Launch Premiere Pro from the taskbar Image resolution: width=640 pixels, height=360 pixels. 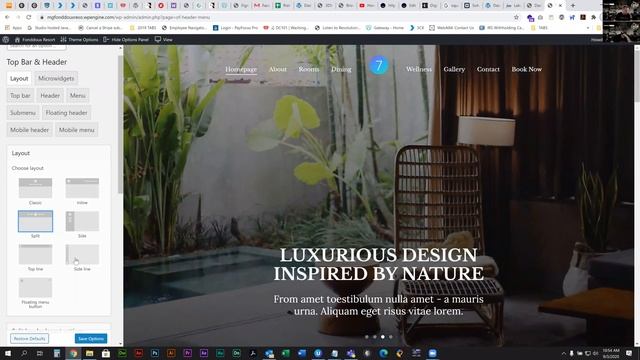(x=187, y=353)
